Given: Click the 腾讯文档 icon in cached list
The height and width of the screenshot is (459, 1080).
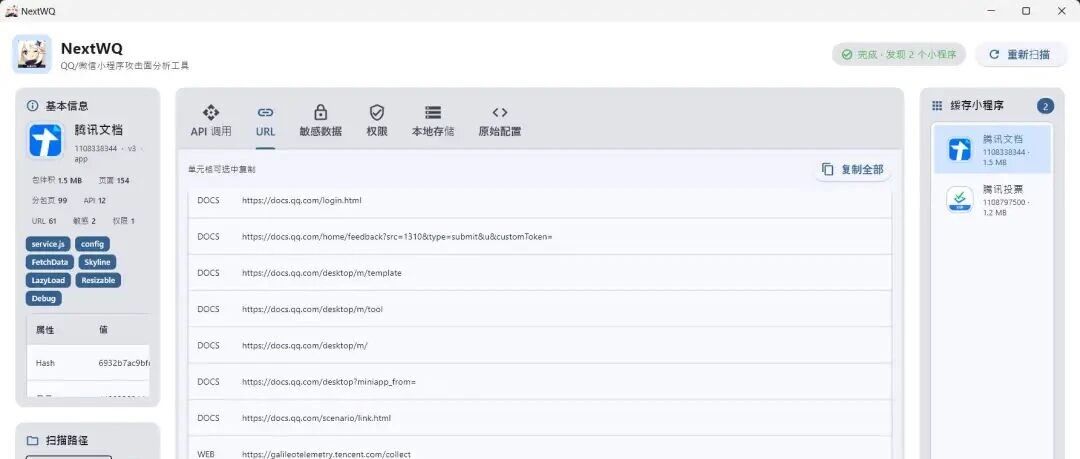Looking at the screenshot, I should pyautogui.click(x=960, y=149).
